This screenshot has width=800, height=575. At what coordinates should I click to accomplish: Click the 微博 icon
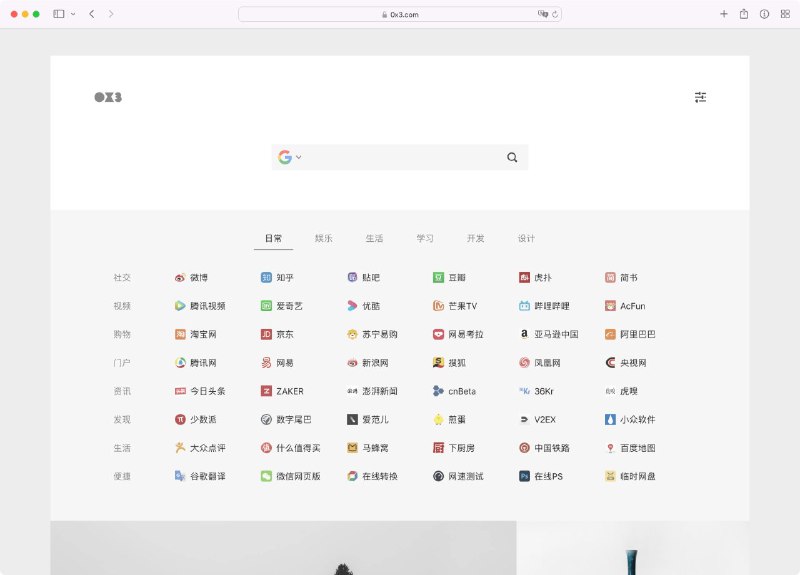point(180,278)
